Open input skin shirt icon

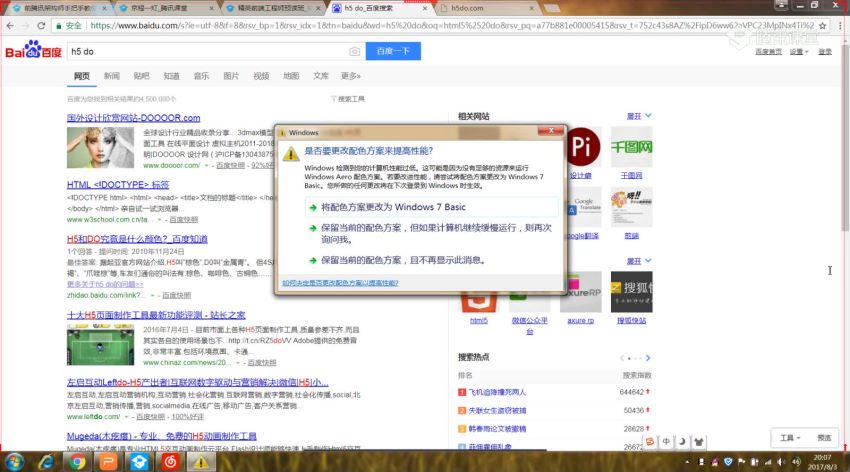[x=699, y=442]
